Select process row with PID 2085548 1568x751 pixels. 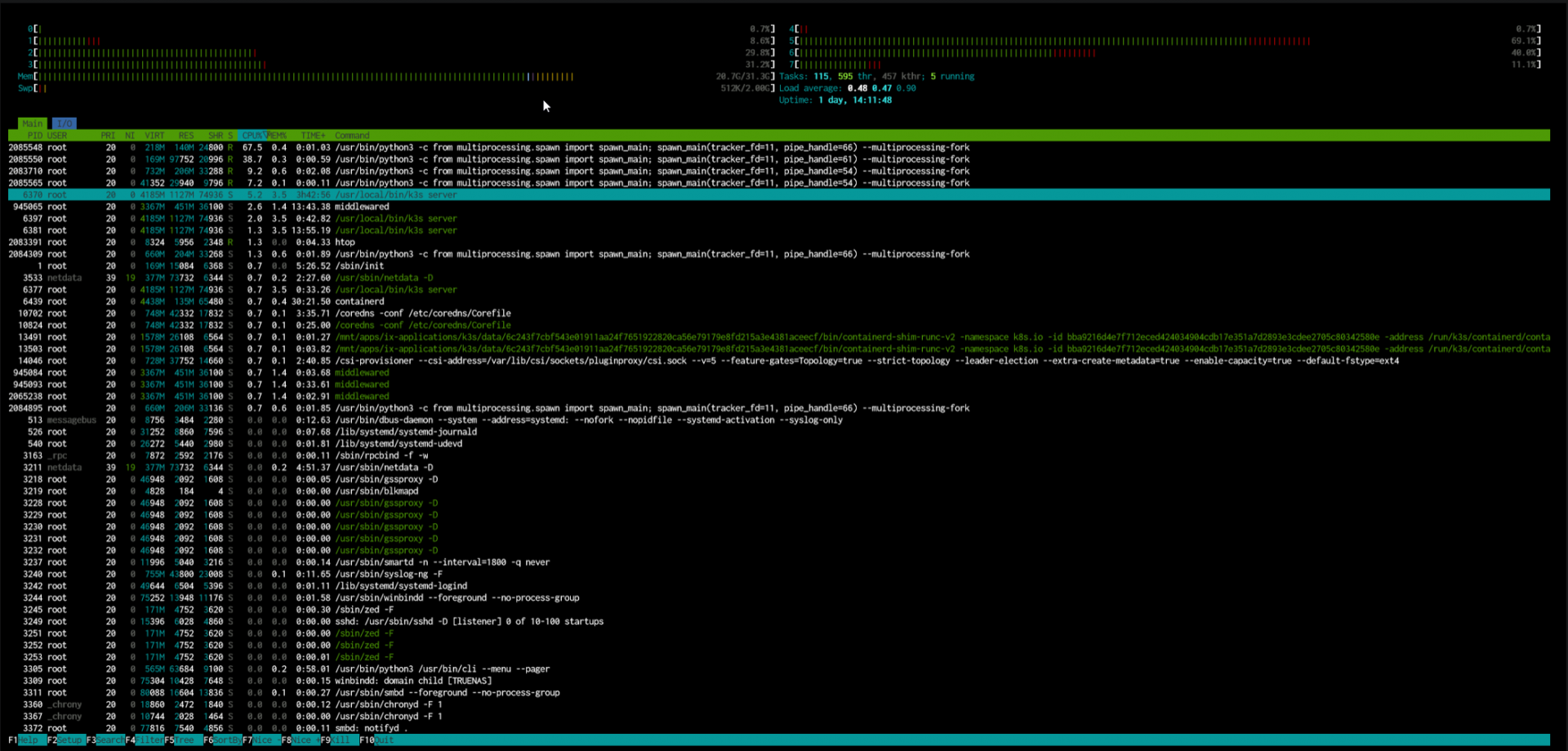pos(779,148)
